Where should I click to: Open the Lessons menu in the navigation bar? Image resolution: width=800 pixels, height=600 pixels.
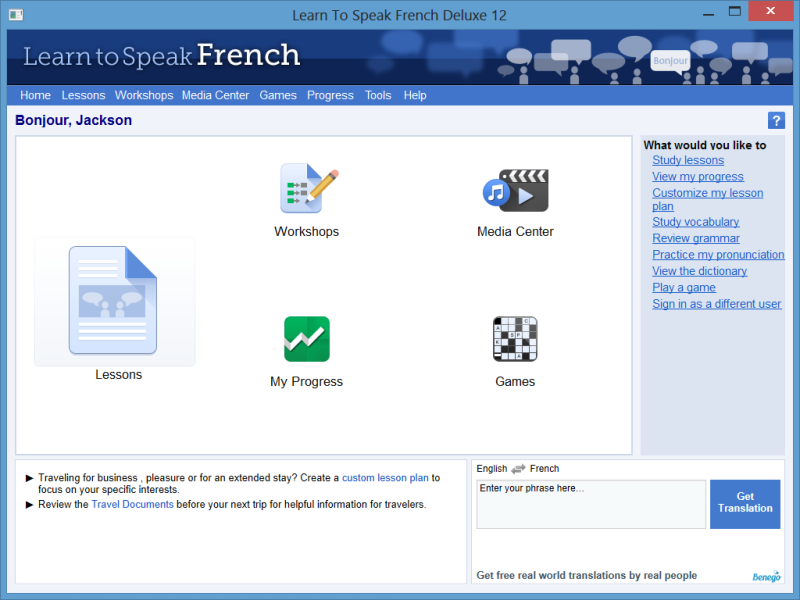coord(83,95)
